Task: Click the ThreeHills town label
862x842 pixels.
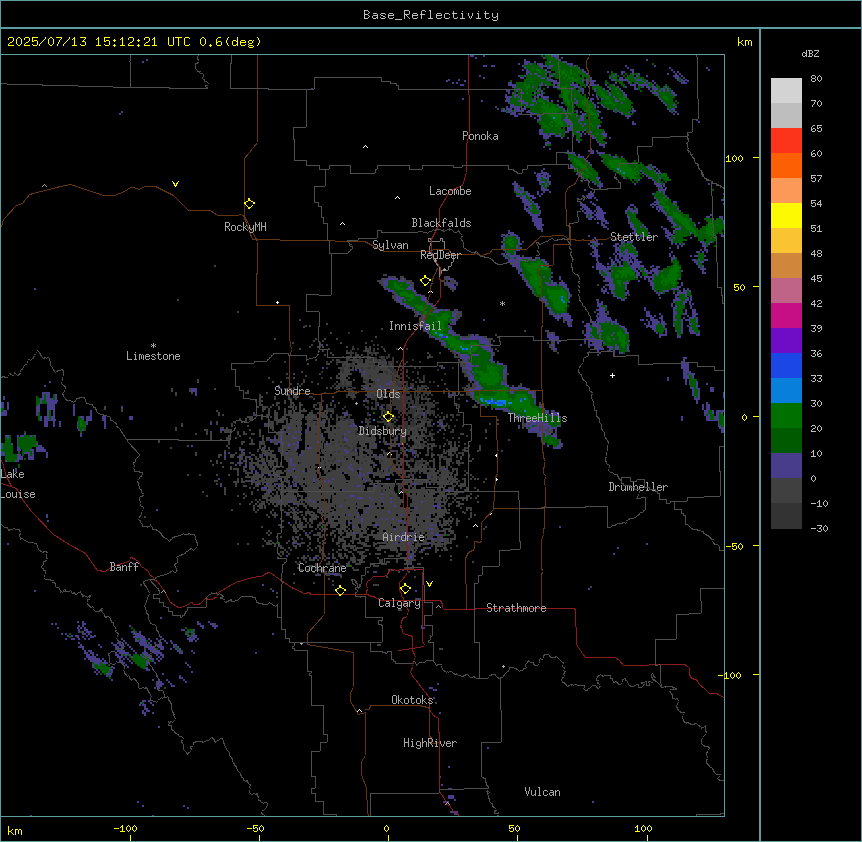Action: pos(537,418)
